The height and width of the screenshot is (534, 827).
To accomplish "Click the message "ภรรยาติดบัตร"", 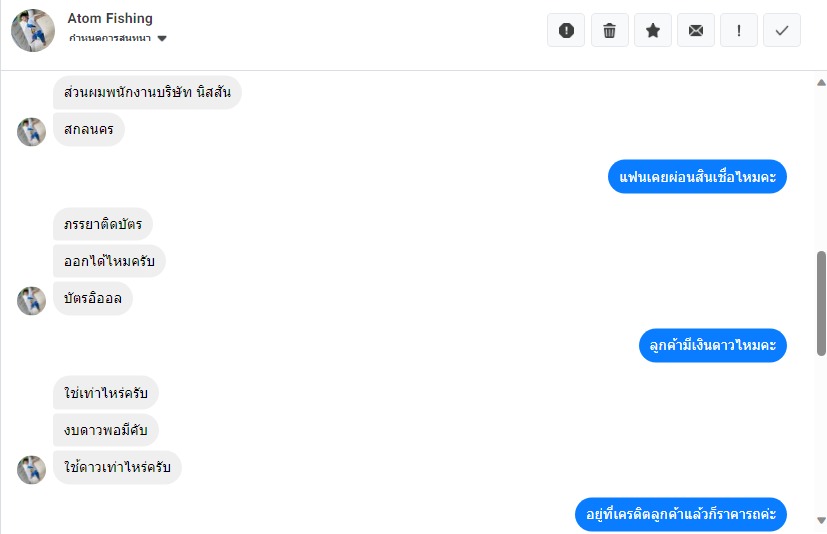I will click(103, 224).
